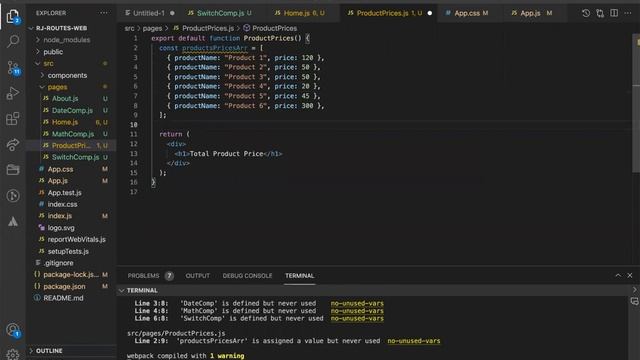The image size is (640, 360).
Task: Open index.css in the explorer
Action: [x=71, y=204]
